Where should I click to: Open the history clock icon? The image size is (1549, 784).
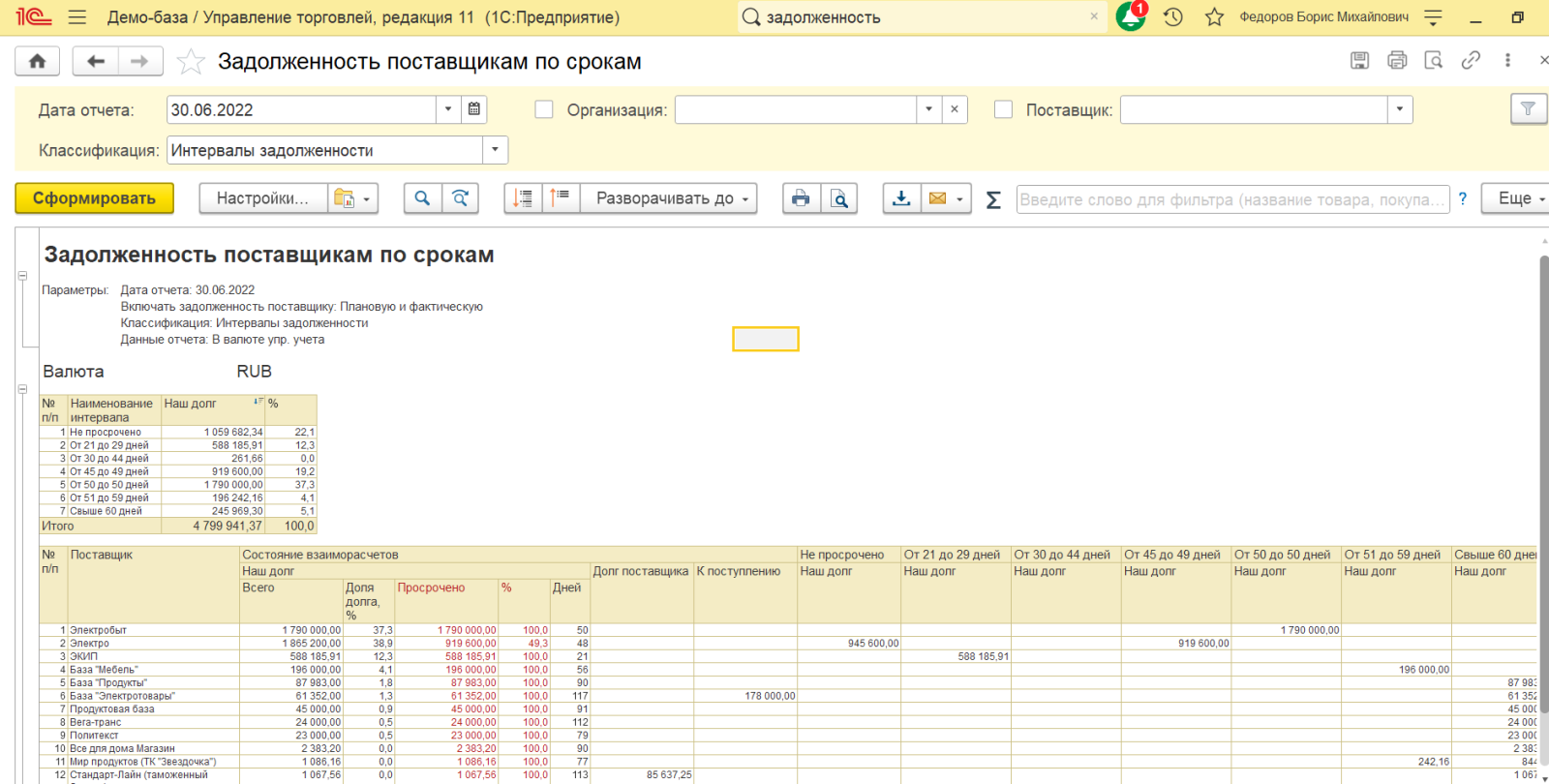tap(1173, 16)
